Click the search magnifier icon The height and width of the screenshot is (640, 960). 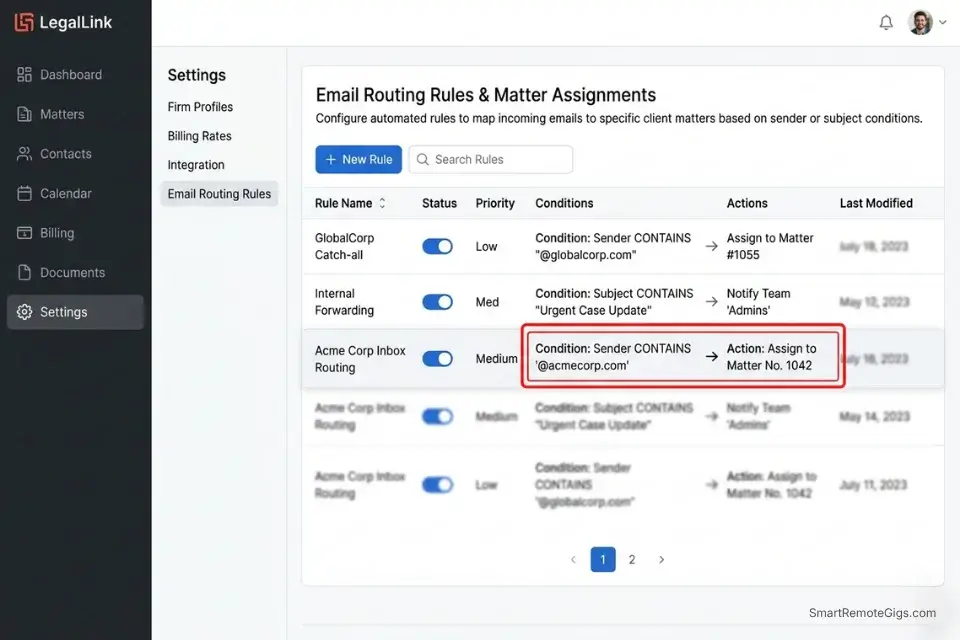pos(422,159)
